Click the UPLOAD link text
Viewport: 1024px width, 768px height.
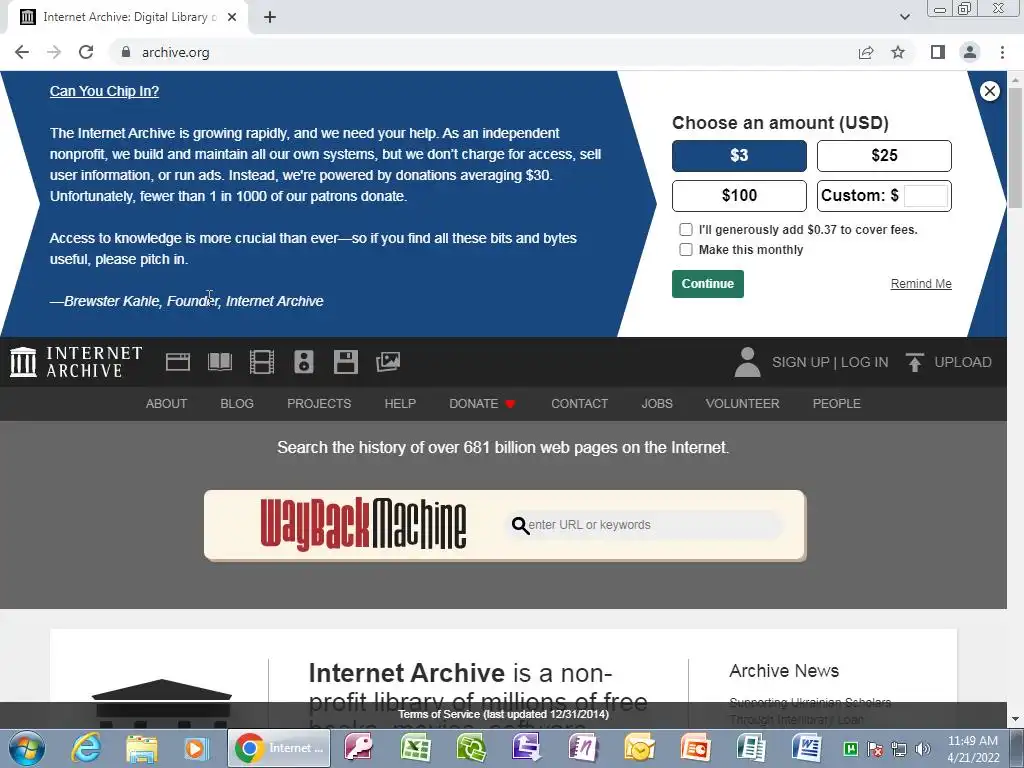coord(963,362)
